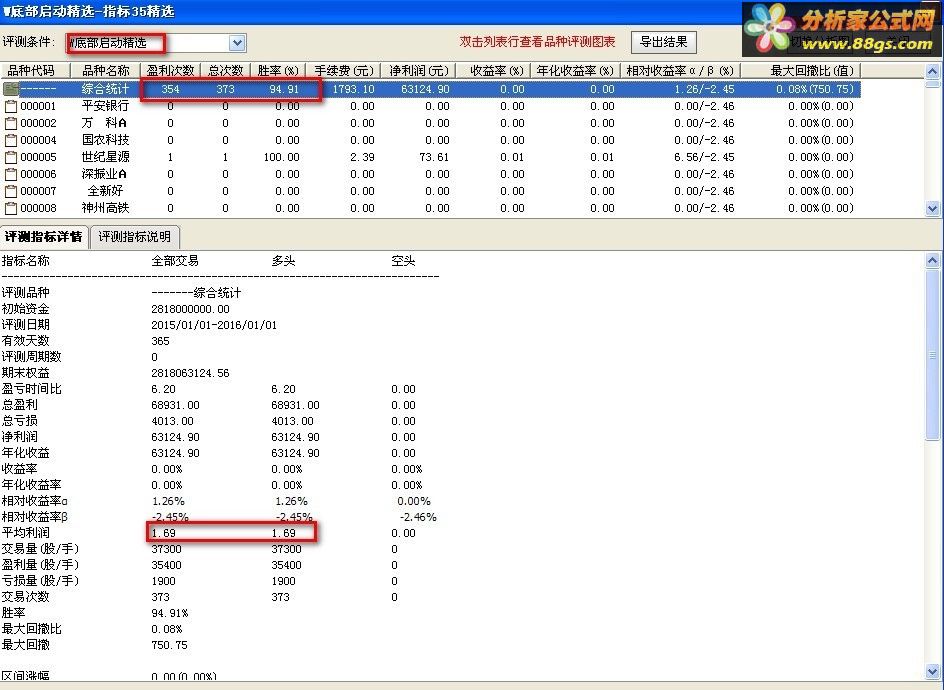
Task: Click the 净利润(元) column header
Action: [418, 70]
